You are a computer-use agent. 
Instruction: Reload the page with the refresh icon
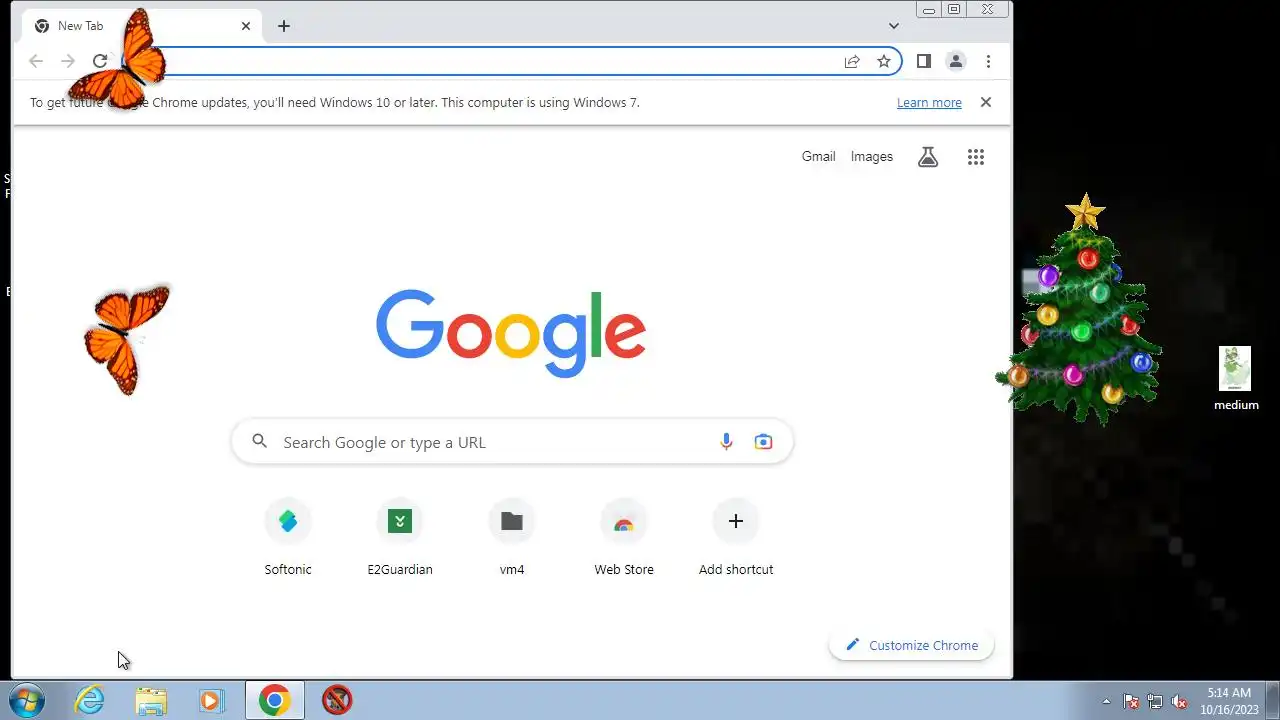[x=100, y=61]
